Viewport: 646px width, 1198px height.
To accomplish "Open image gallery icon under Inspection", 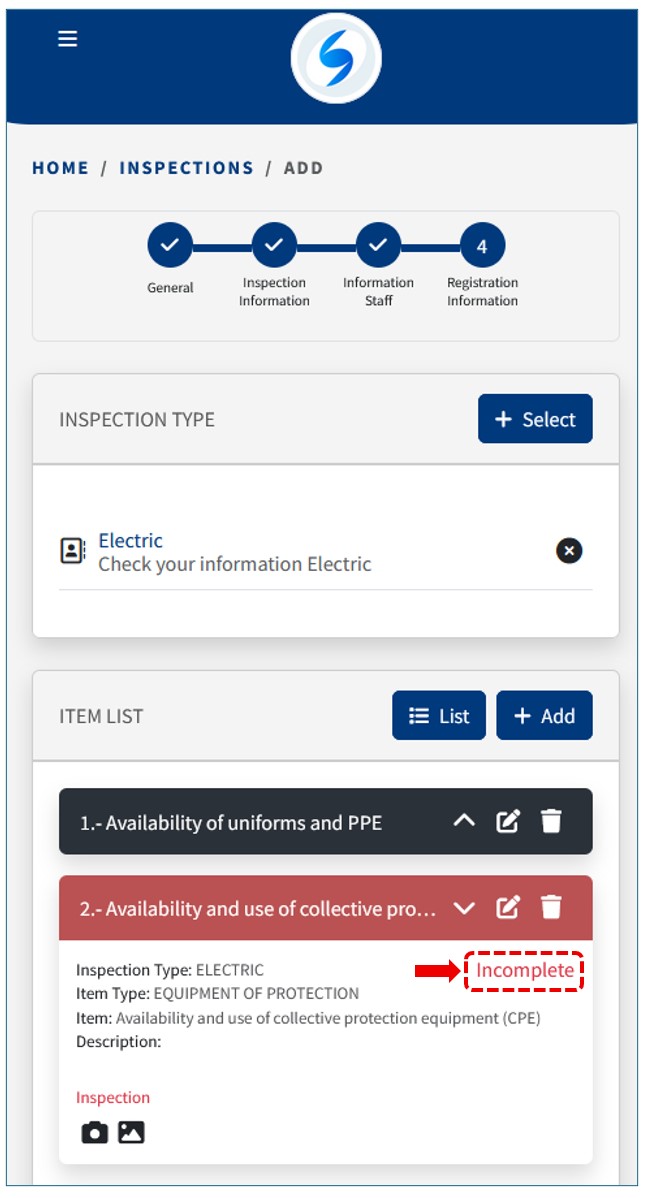I will [131, 1133].
